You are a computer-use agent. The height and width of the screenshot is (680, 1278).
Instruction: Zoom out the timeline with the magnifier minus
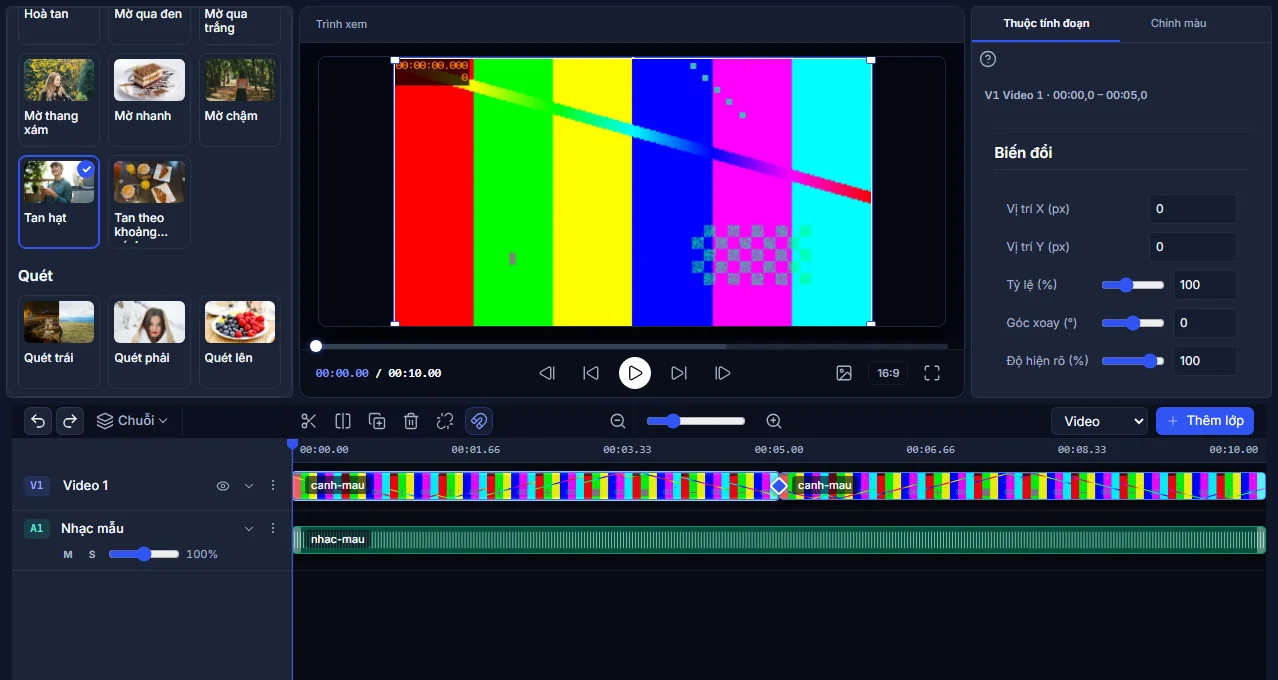(x=618, y=421)
